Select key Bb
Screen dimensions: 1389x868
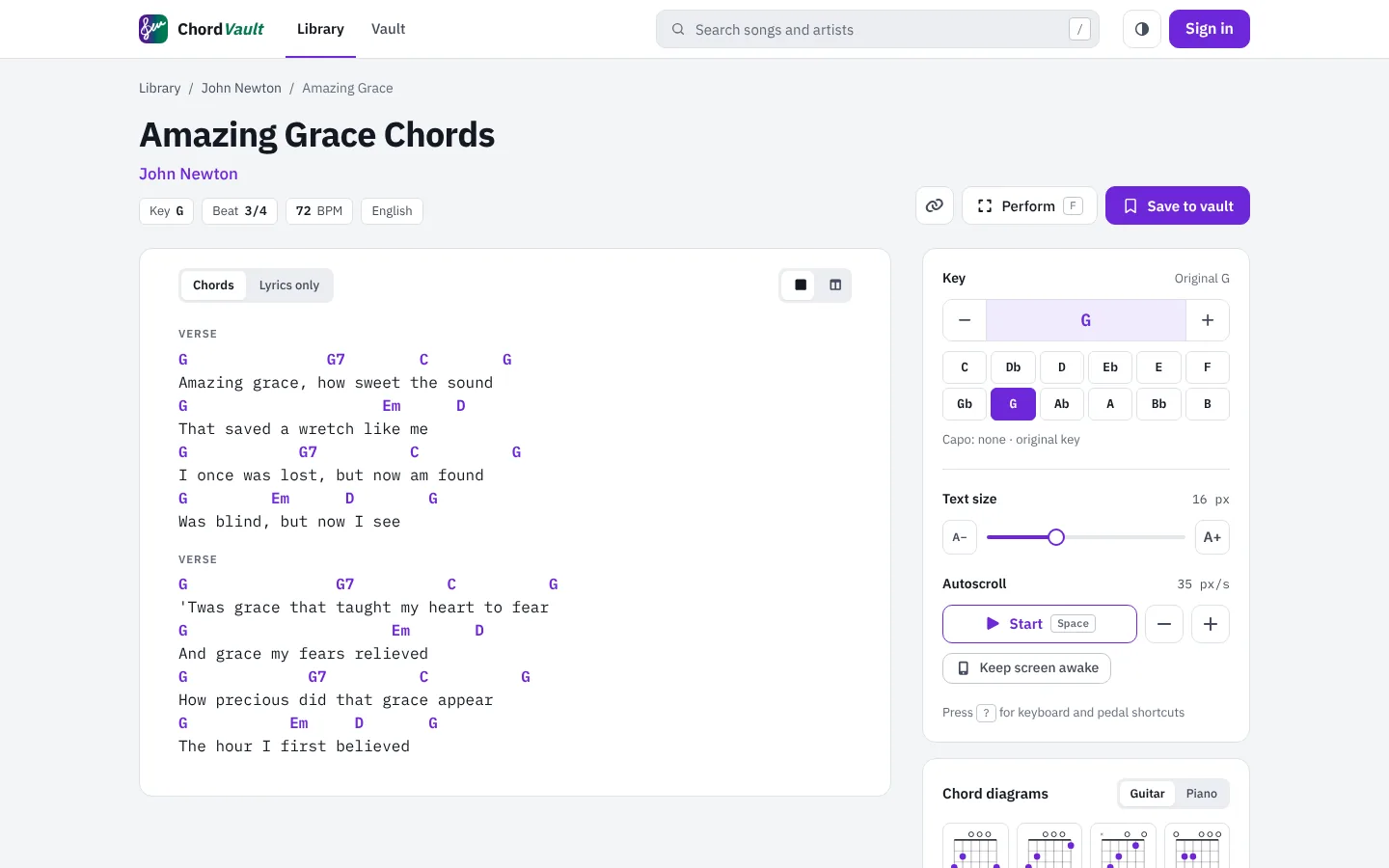click(1158, 404)
